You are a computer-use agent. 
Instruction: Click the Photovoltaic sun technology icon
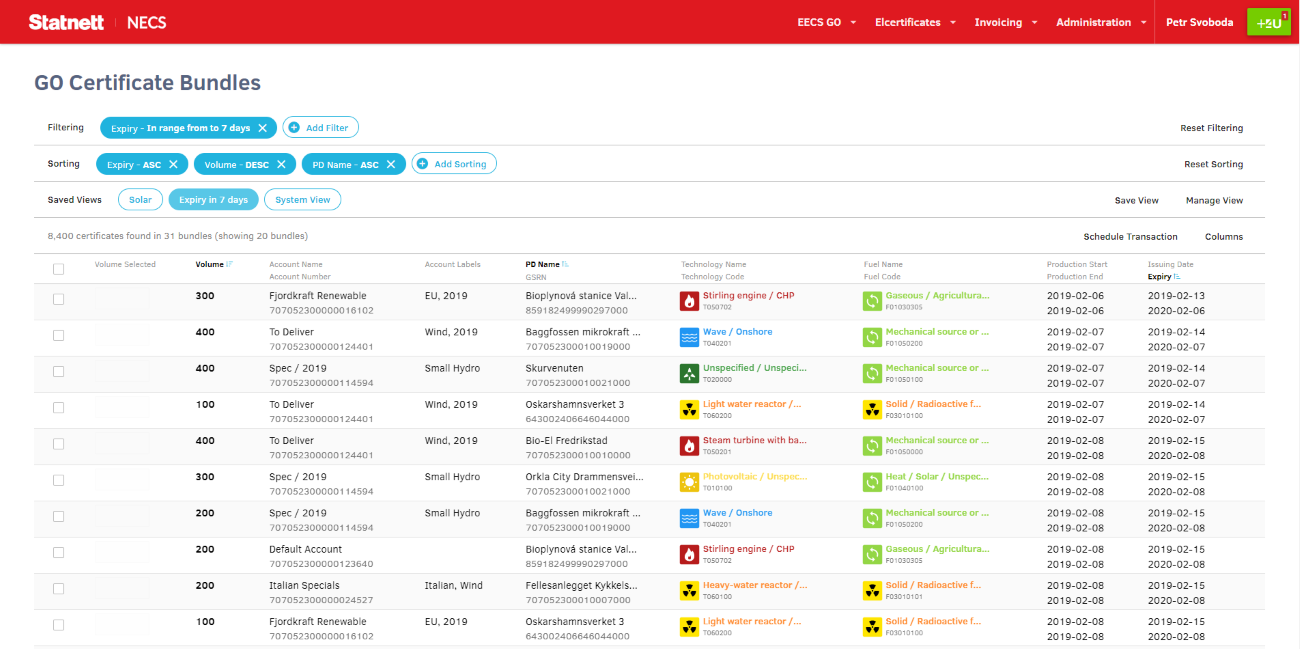click(x=689, y=482)
